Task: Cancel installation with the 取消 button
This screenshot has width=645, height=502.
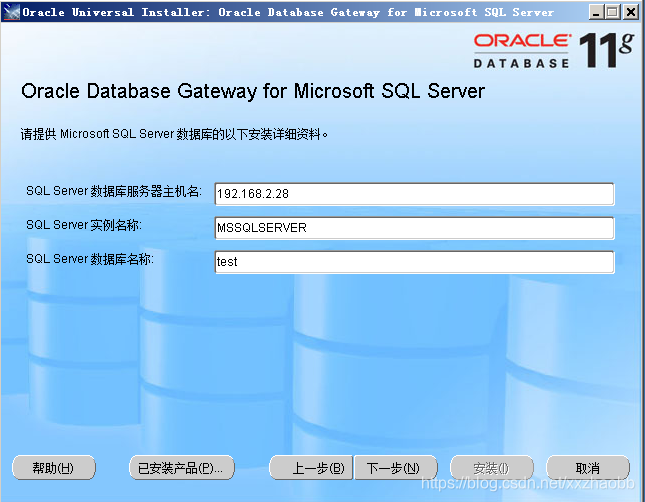Action: tap(588, 468)
